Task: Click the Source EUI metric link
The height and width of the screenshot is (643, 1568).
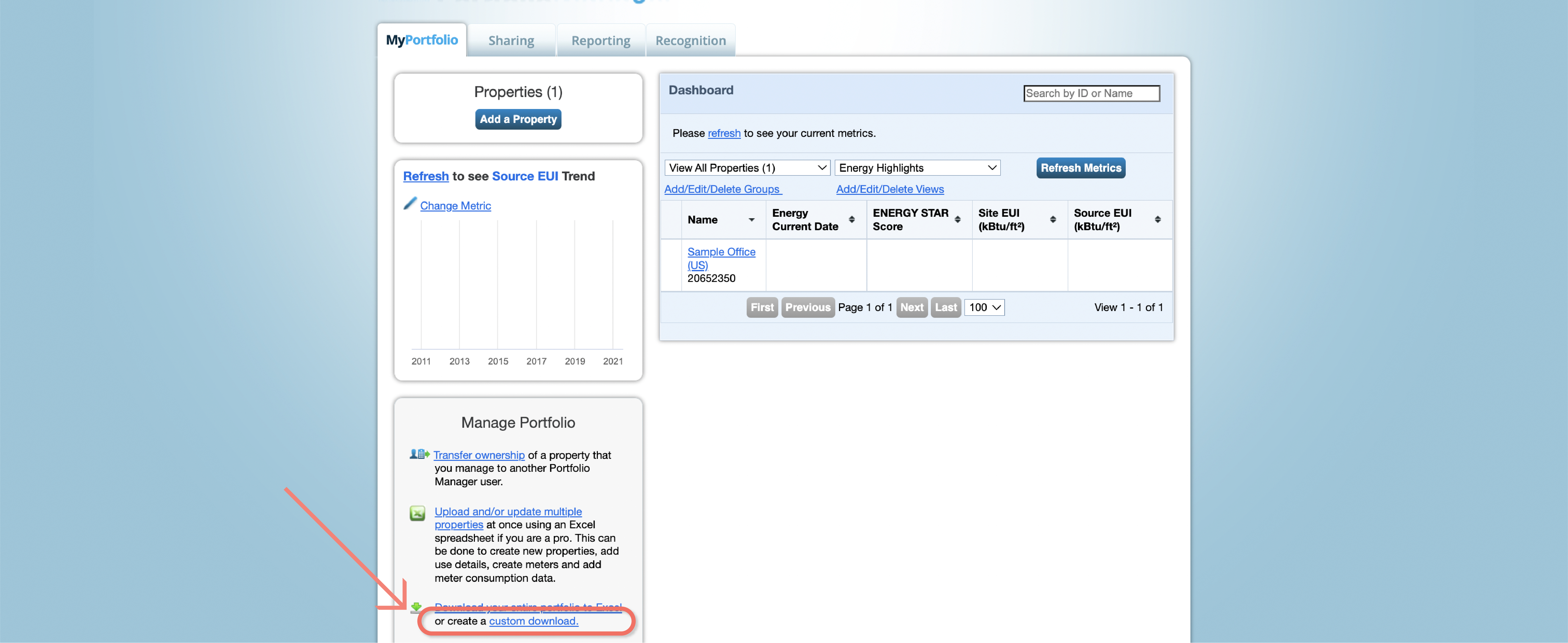Action: tap(525, 176)
